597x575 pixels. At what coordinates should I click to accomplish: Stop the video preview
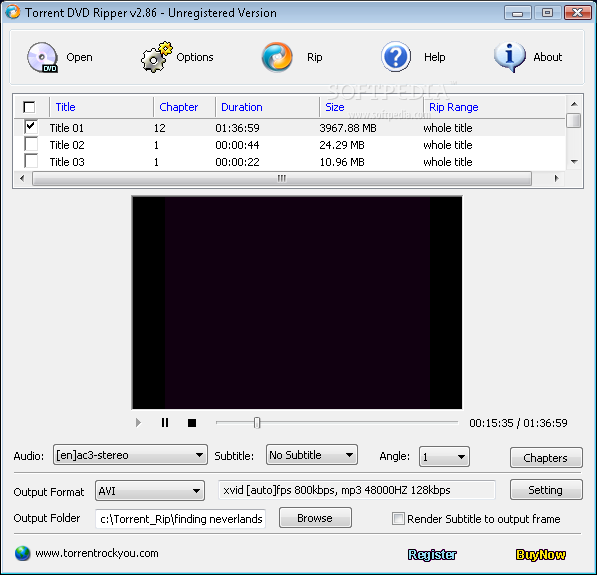[192, 423]
